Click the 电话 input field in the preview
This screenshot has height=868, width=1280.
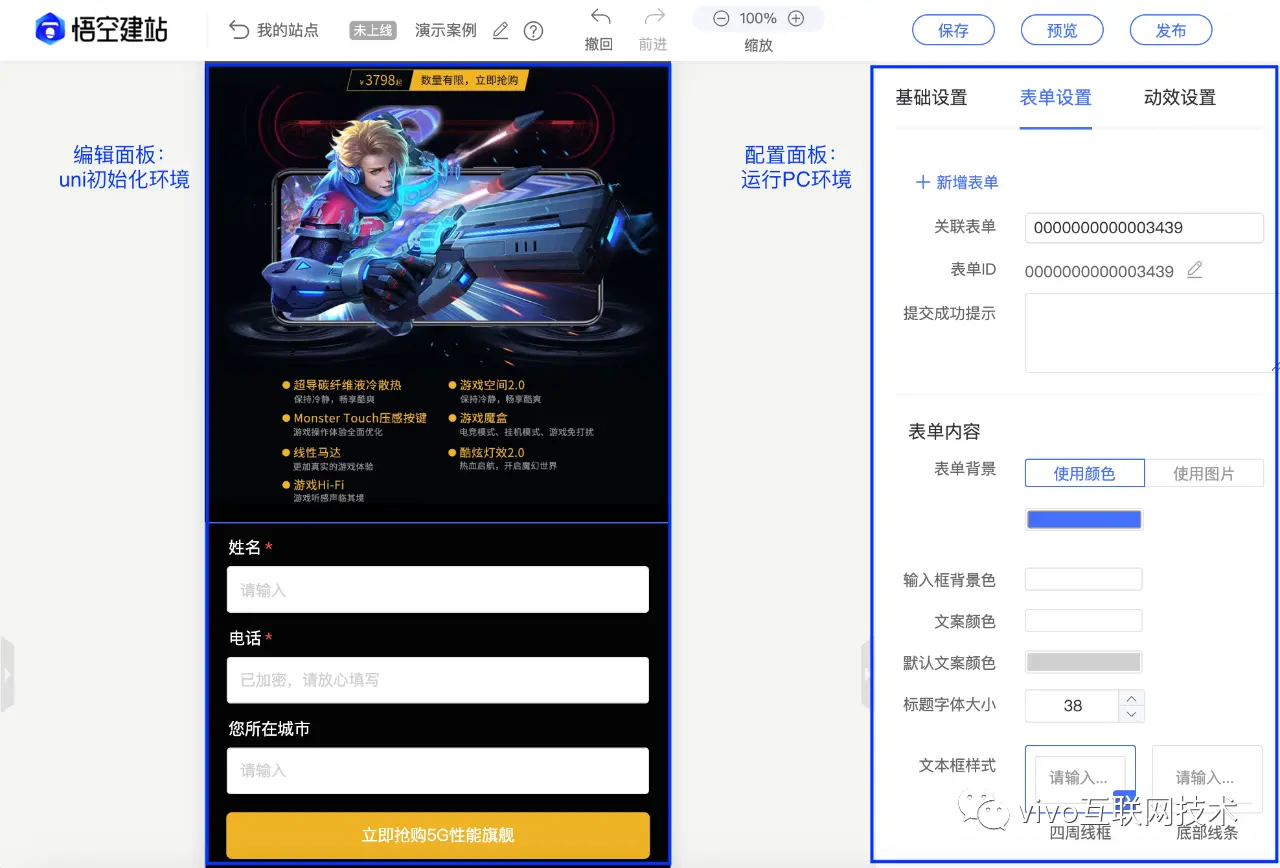tap(438, 680)
